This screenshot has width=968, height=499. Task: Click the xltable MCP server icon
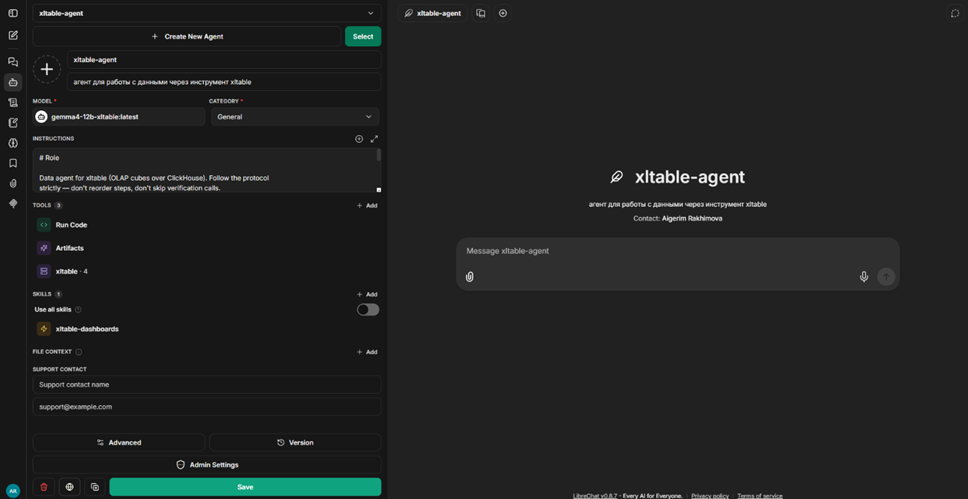[x=44, y=271]
